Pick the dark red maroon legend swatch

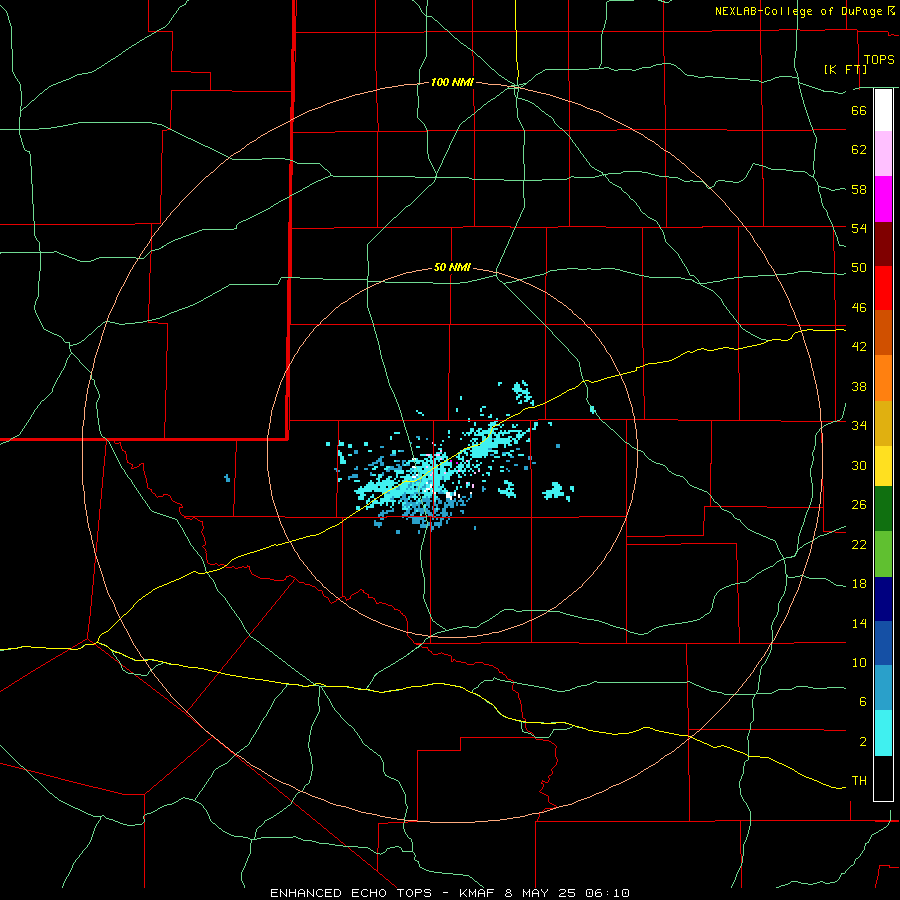click(x=883, y=244)
